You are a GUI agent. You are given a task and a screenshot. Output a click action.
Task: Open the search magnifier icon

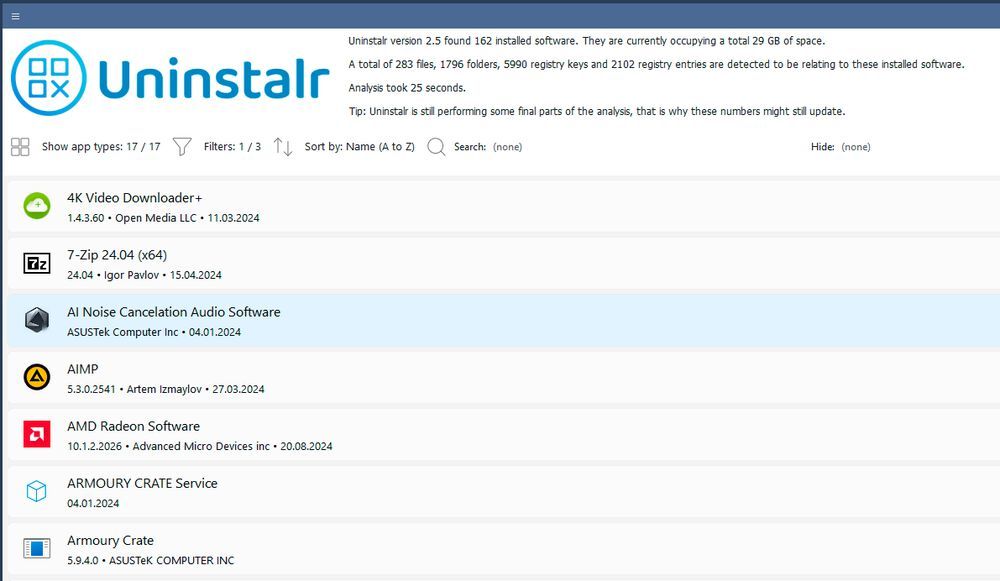436,146
